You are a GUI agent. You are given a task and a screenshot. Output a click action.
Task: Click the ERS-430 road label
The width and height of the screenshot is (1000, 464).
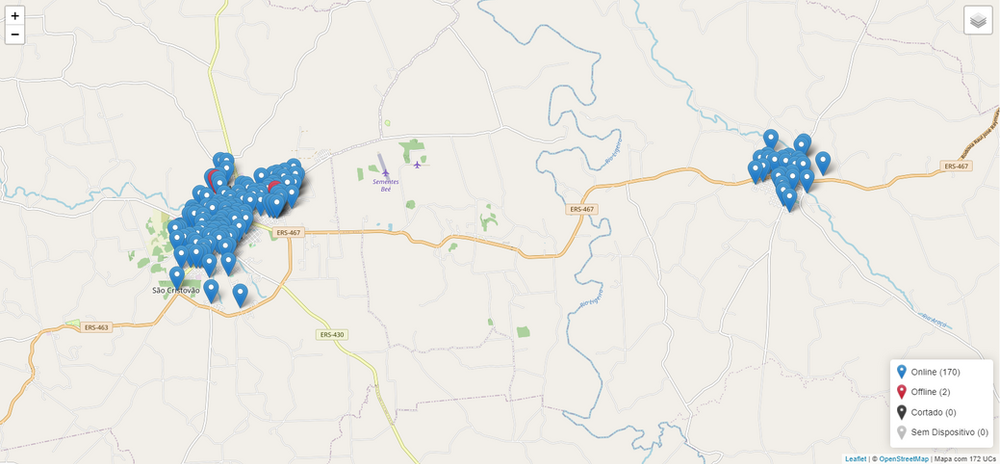pyautogui.click(x=332, y=335)
